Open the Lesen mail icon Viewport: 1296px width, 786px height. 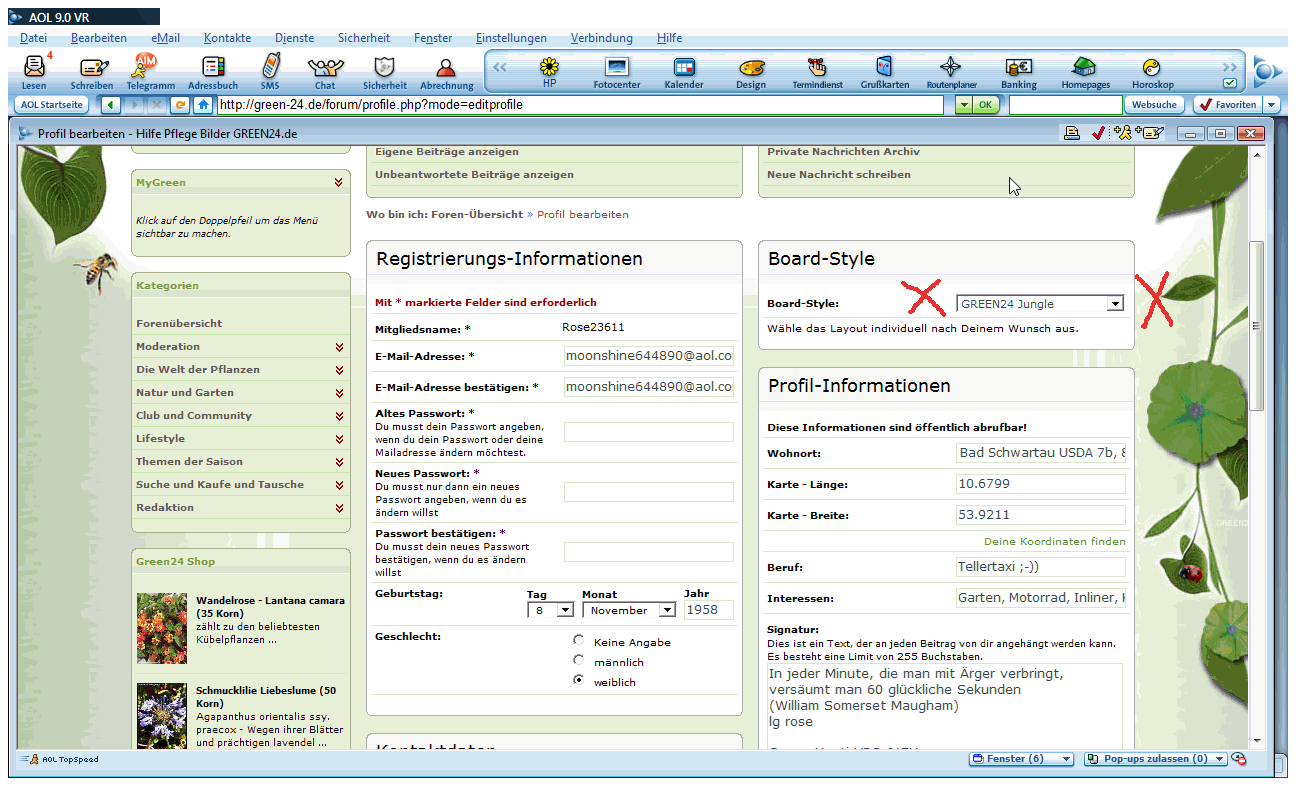(x=34, y=69)
